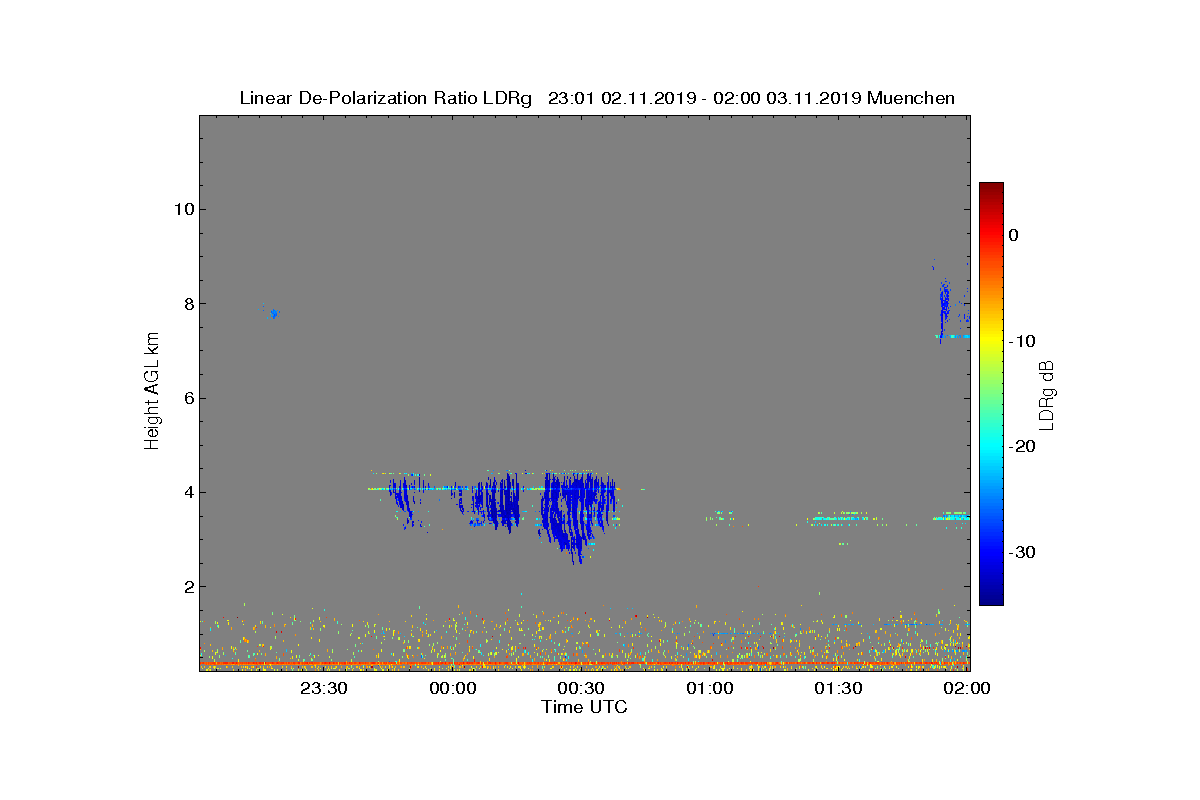Click the '02:00' time tick label

pos(967,688)
